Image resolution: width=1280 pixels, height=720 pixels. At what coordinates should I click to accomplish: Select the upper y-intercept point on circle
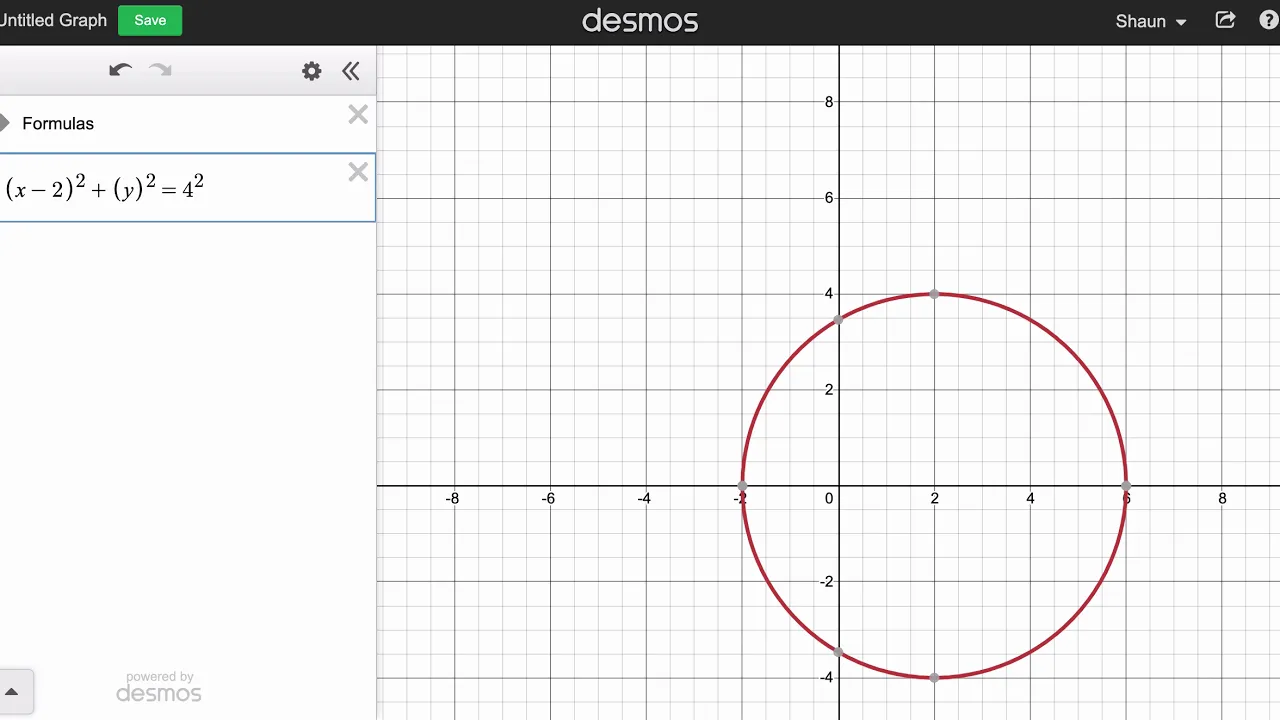(x=838, y=320)
